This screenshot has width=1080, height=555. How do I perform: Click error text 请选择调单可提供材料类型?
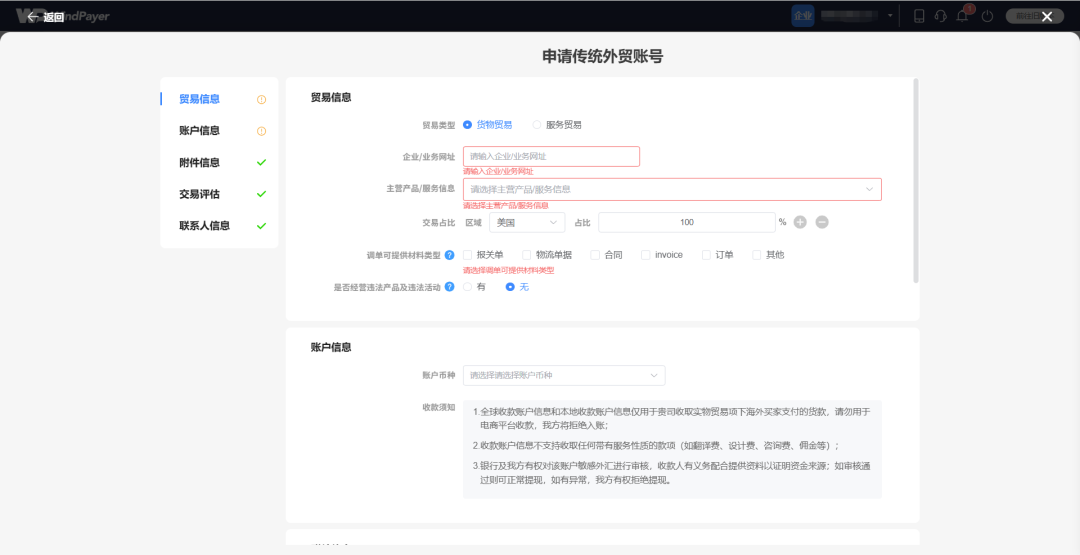click(x=508, y=271)
